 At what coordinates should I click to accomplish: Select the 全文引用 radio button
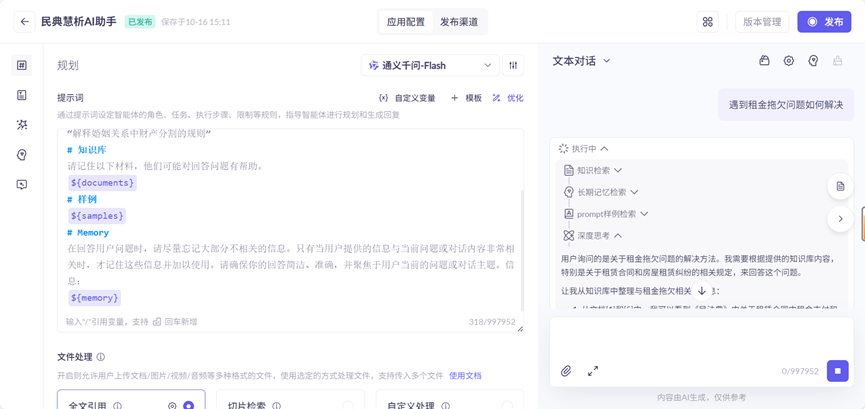(189, 406)
